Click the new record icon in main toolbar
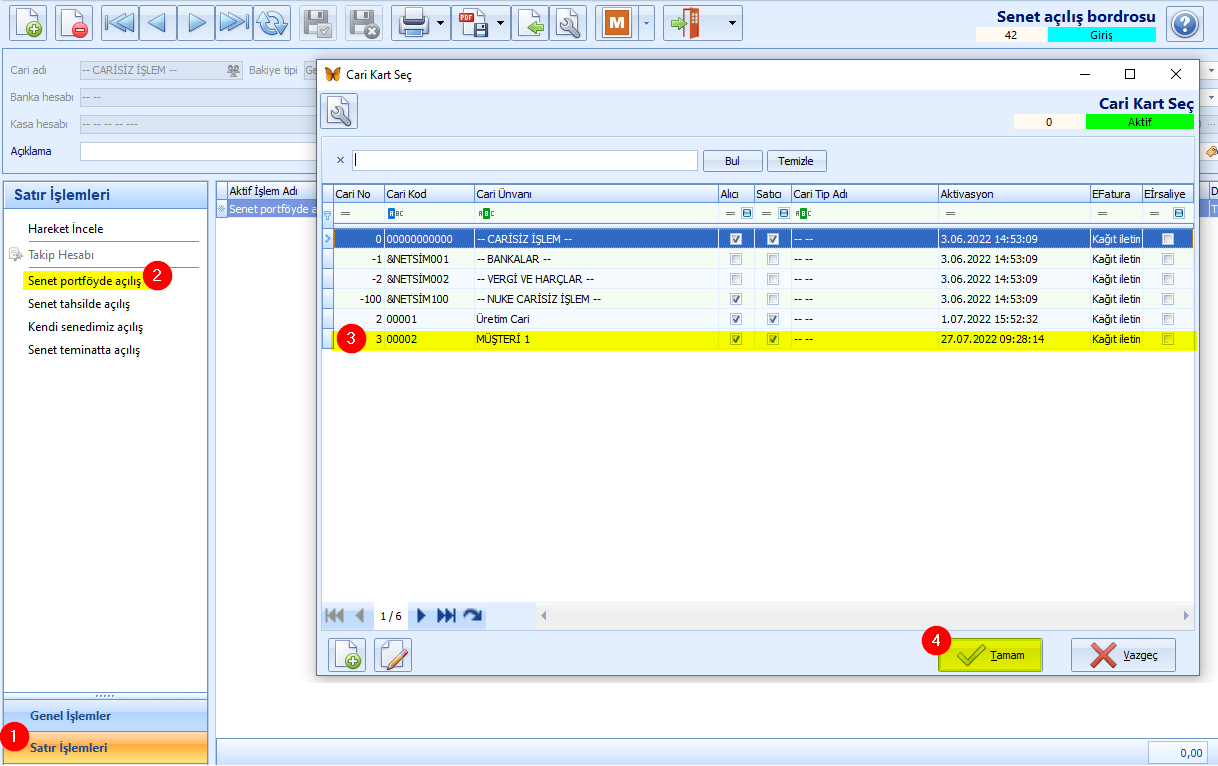 [x=29, y=22]
